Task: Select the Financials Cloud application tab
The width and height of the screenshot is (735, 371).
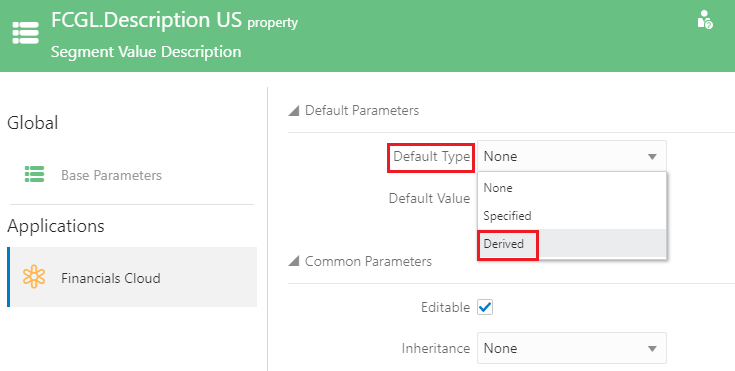Action: pos(132,277)
